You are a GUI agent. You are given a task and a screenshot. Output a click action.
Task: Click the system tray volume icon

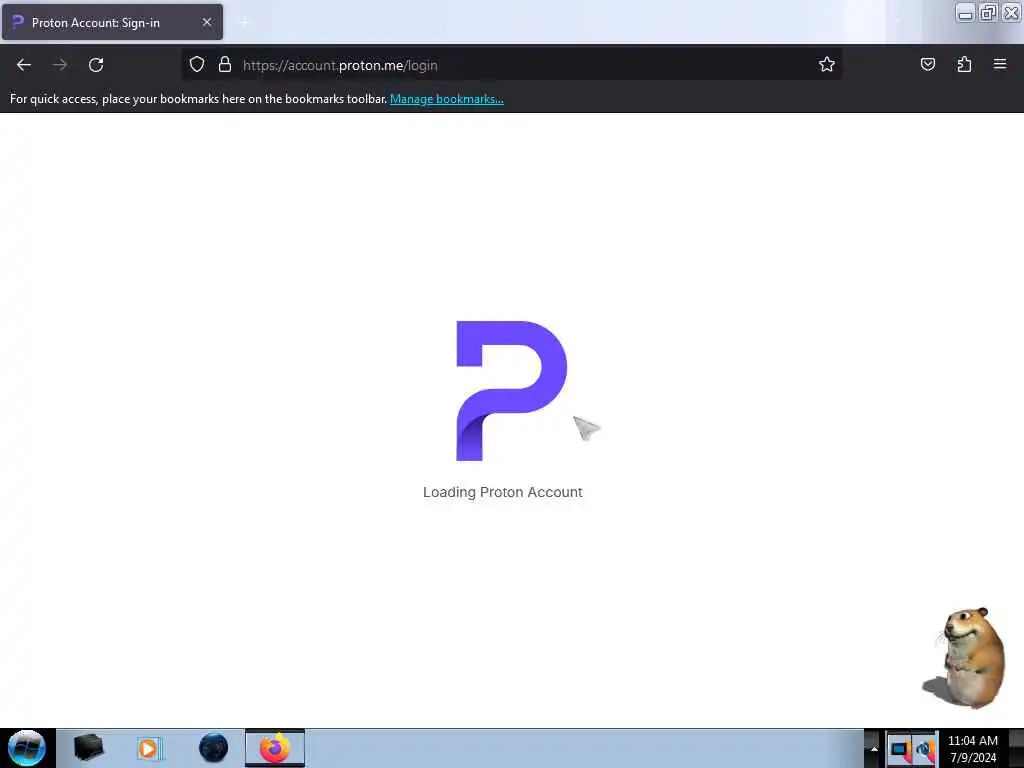925,750
